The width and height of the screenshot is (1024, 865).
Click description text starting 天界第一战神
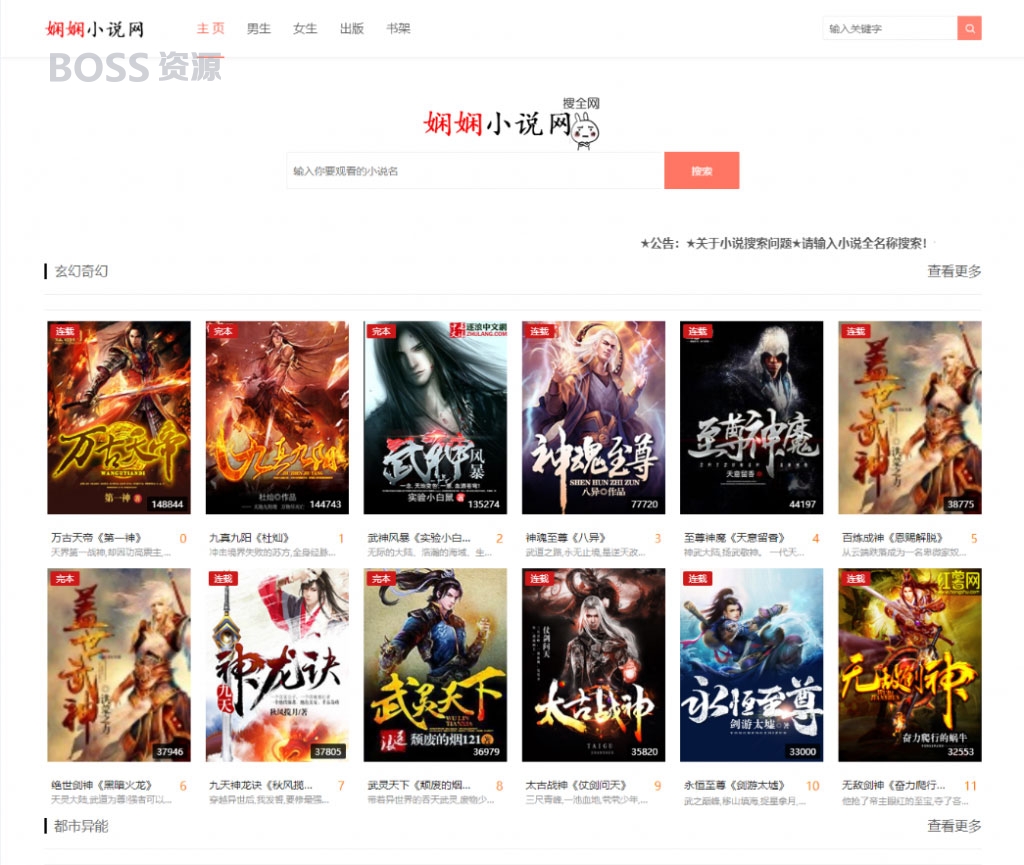(x=111, y=552)
